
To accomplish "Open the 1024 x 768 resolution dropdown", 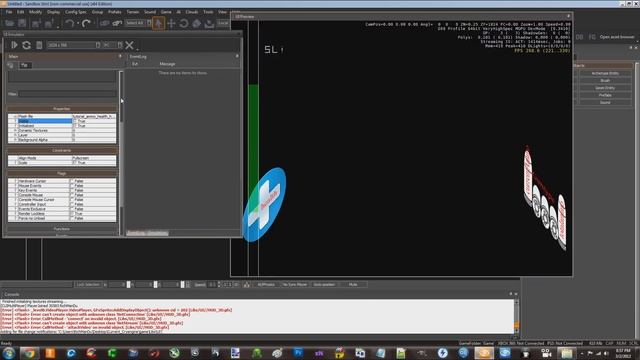I will (x=73, y=45).
